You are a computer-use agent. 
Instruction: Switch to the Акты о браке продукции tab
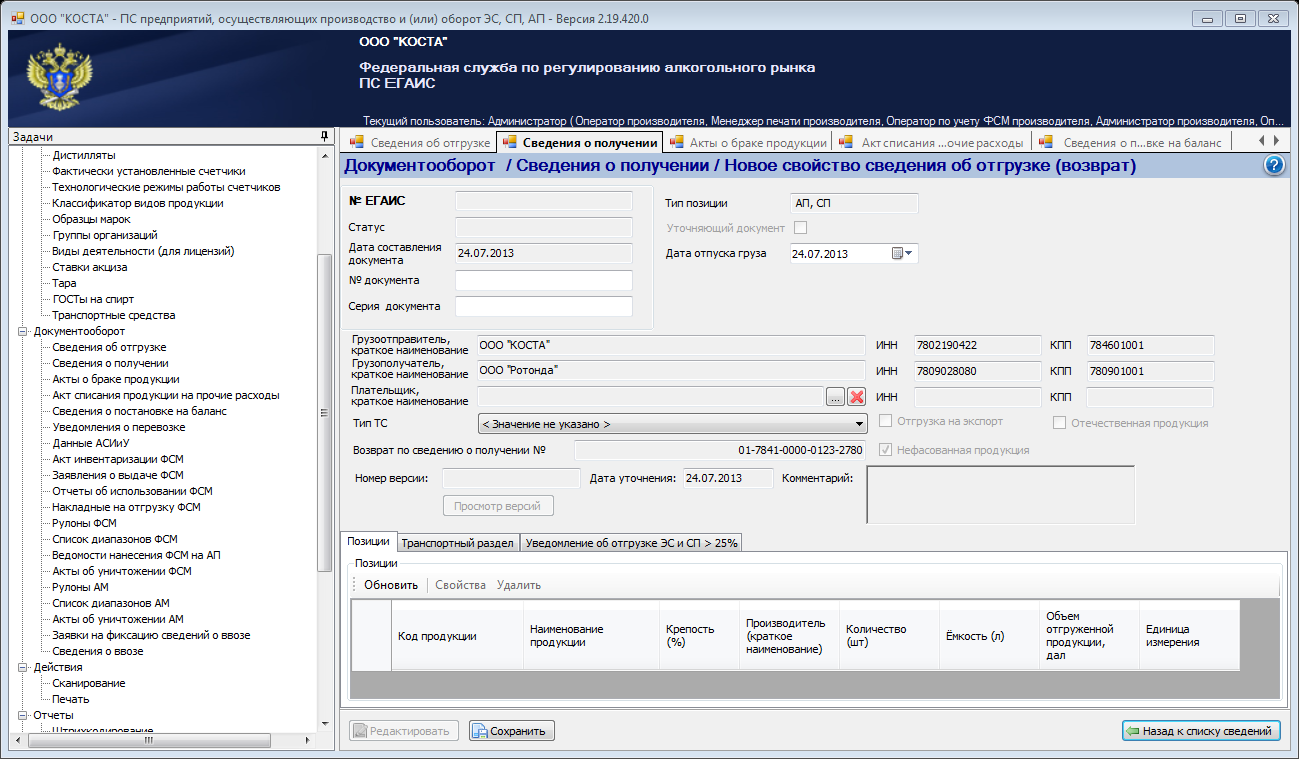(x=747, y=143)
